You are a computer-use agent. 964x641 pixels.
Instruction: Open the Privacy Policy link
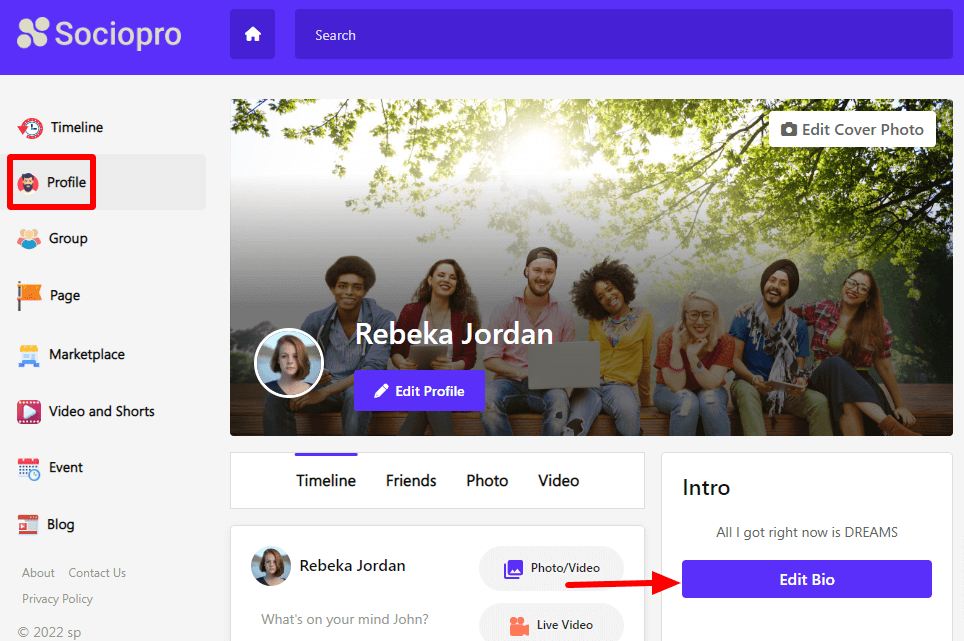[57, 599]
